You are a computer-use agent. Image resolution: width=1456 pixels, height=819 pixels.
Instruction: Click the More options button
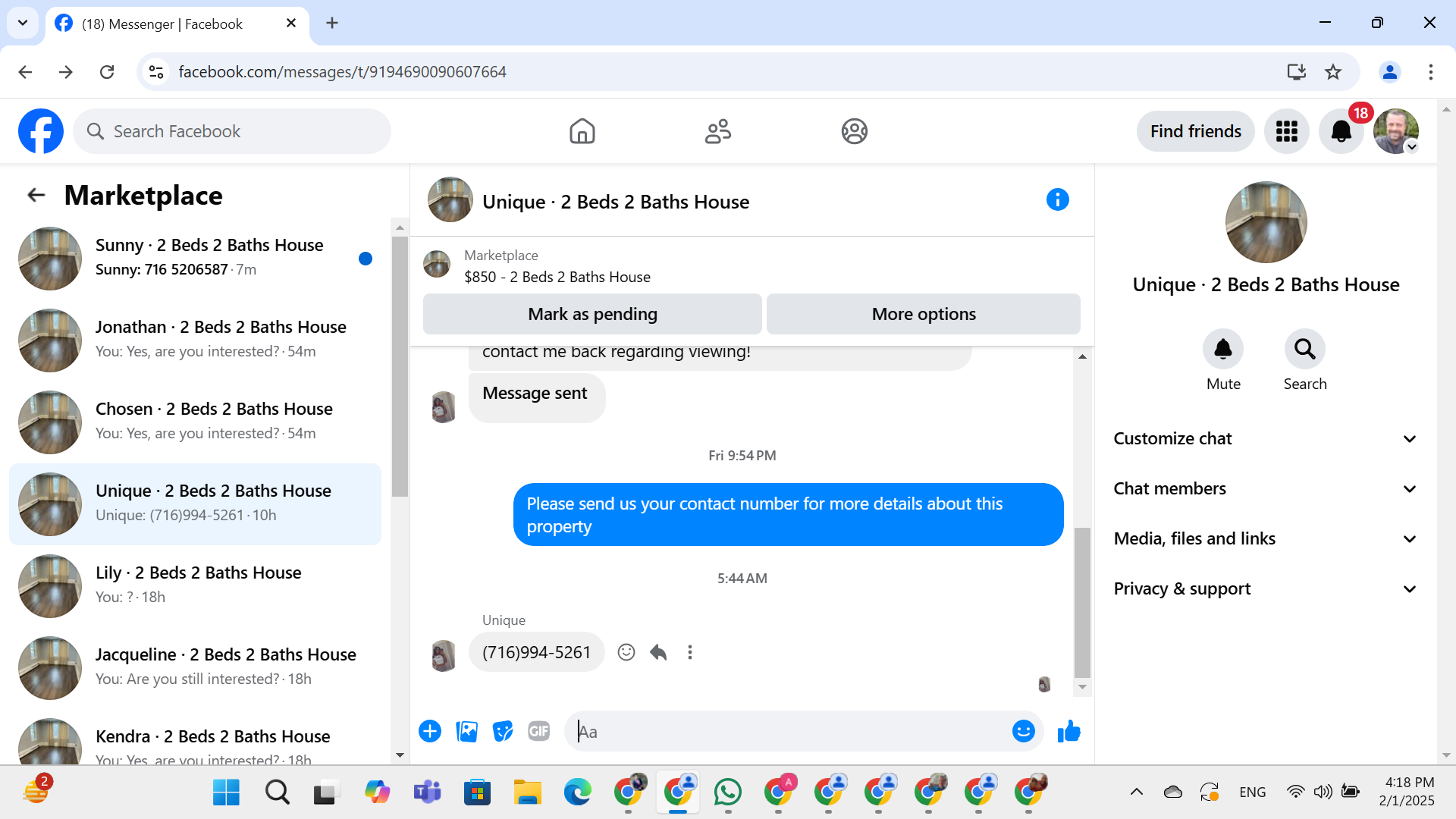(x=923, y=314)
